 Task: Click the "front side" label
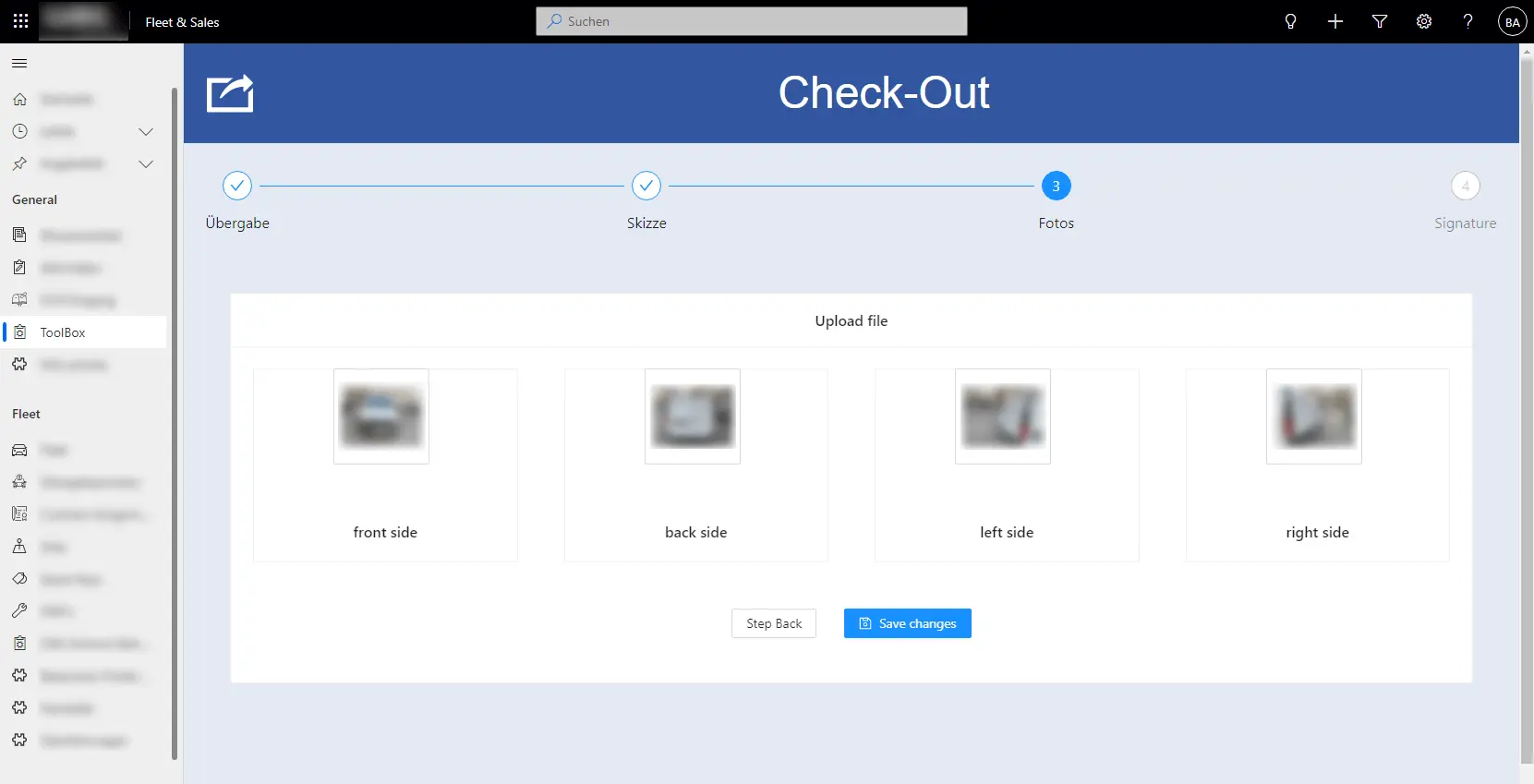coord(385,532)
